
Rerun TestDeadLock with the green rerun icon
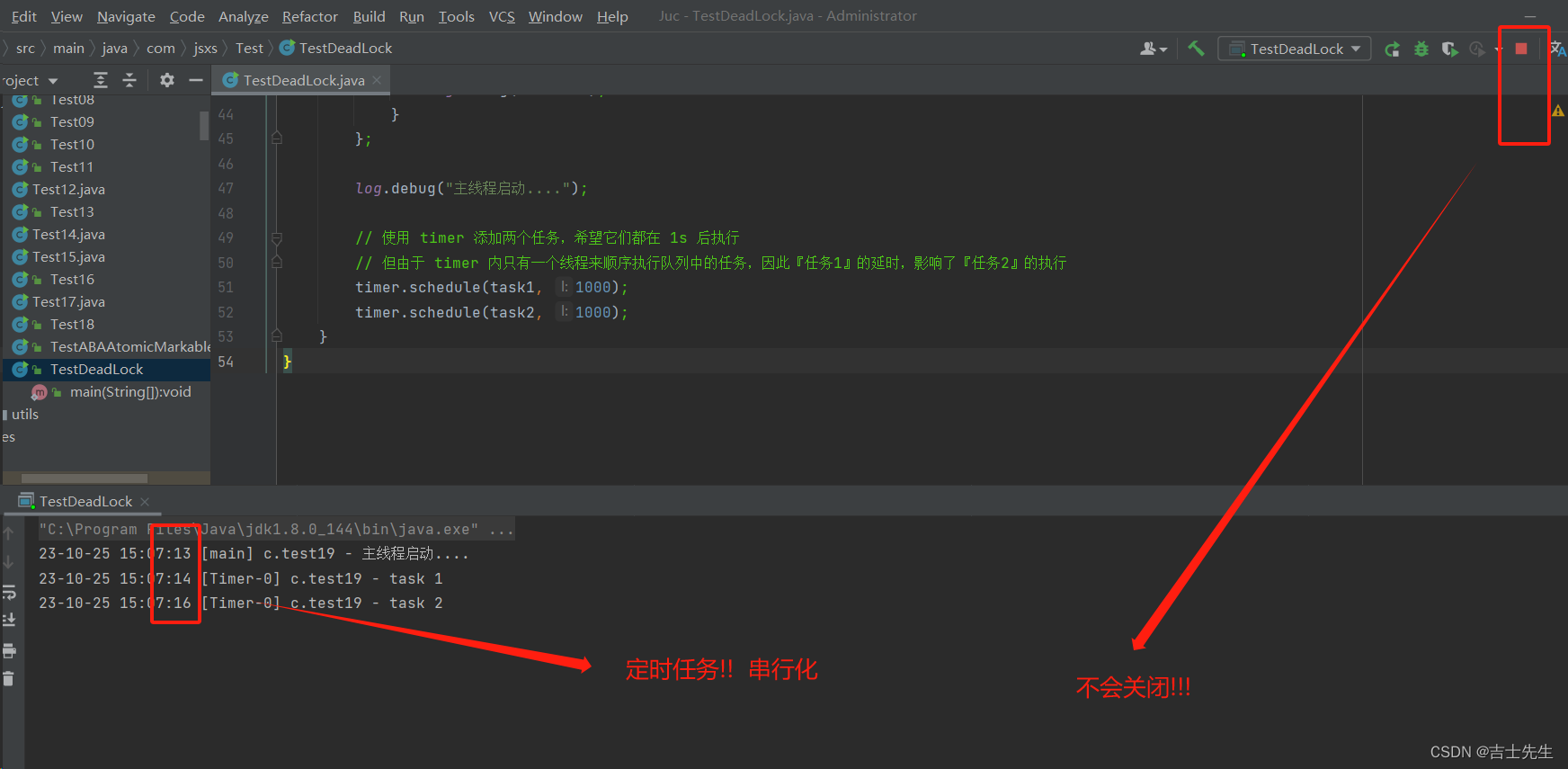pos(1392,49)
